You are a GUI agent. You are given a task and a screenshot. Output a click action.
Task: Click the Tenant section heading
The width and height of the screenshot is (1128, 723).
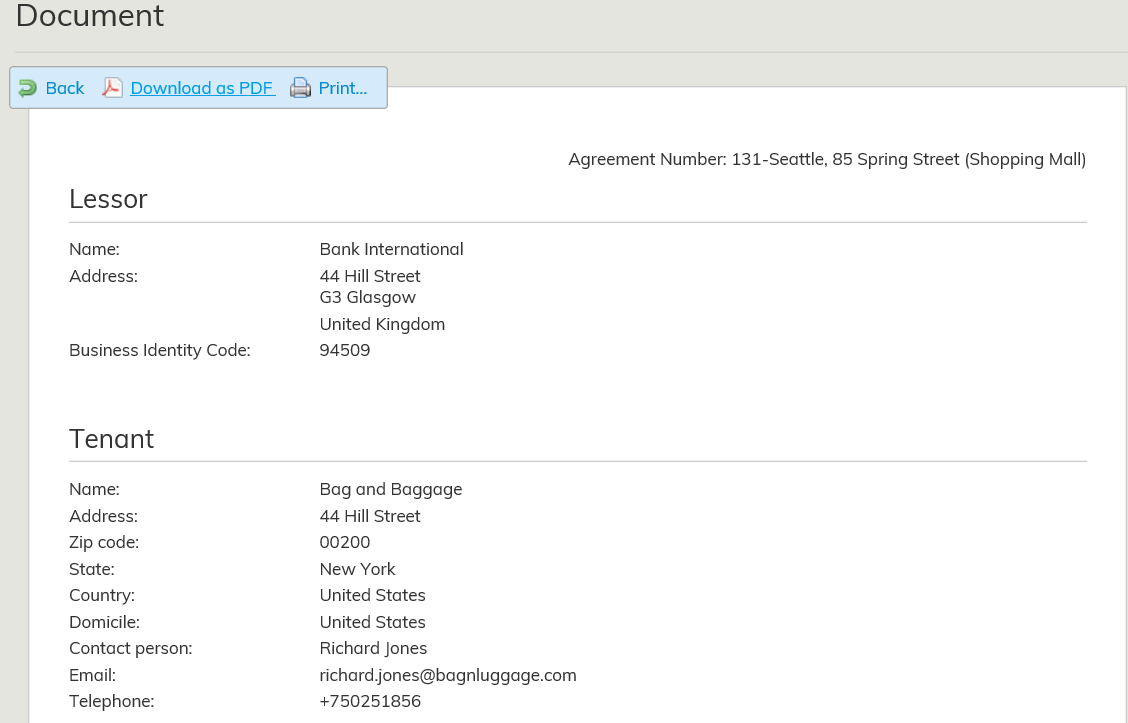pyautogui.click(x=111, y=439)
